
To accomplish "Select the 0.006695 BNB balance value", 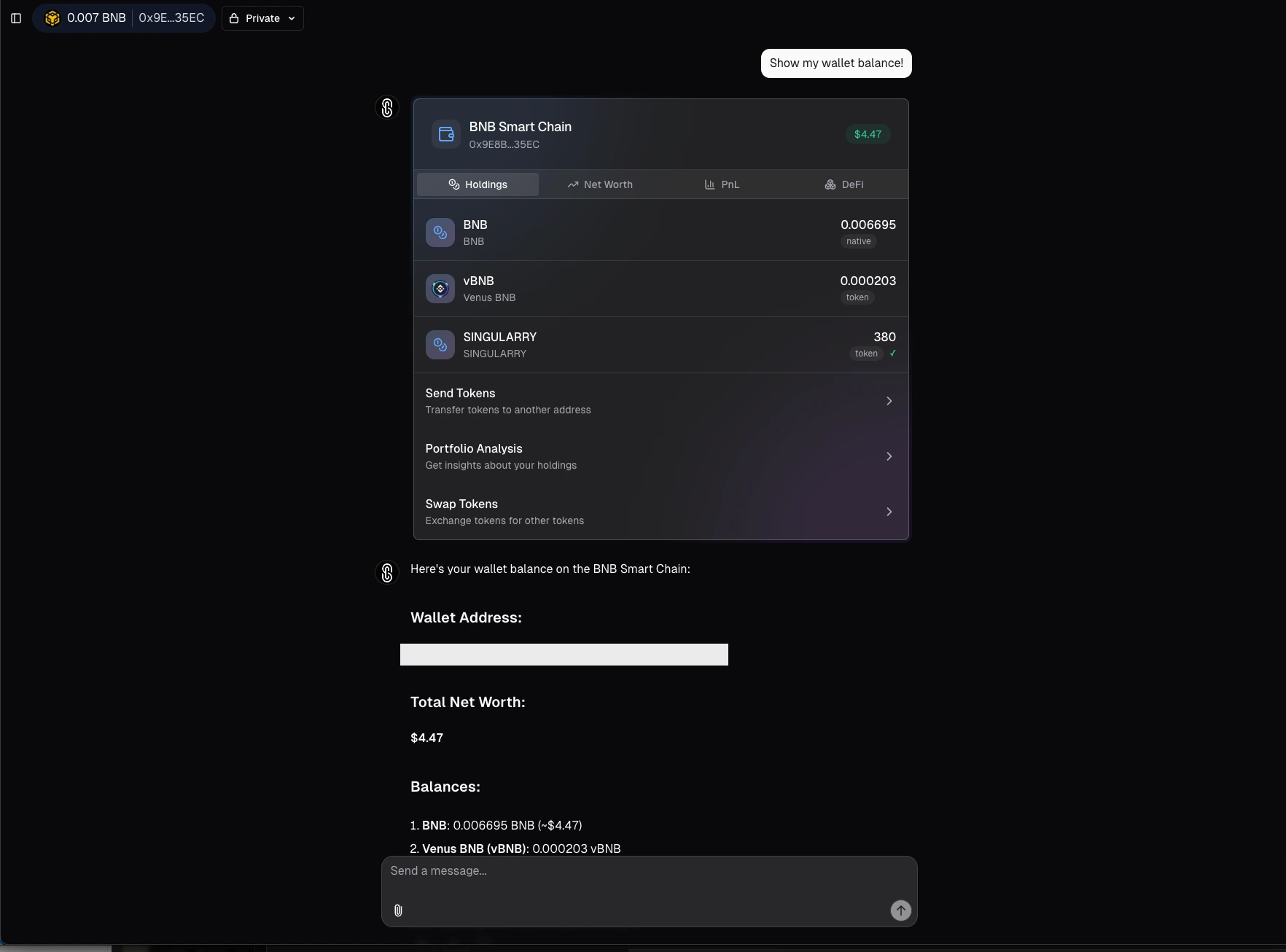I will (x=868, y=225).
